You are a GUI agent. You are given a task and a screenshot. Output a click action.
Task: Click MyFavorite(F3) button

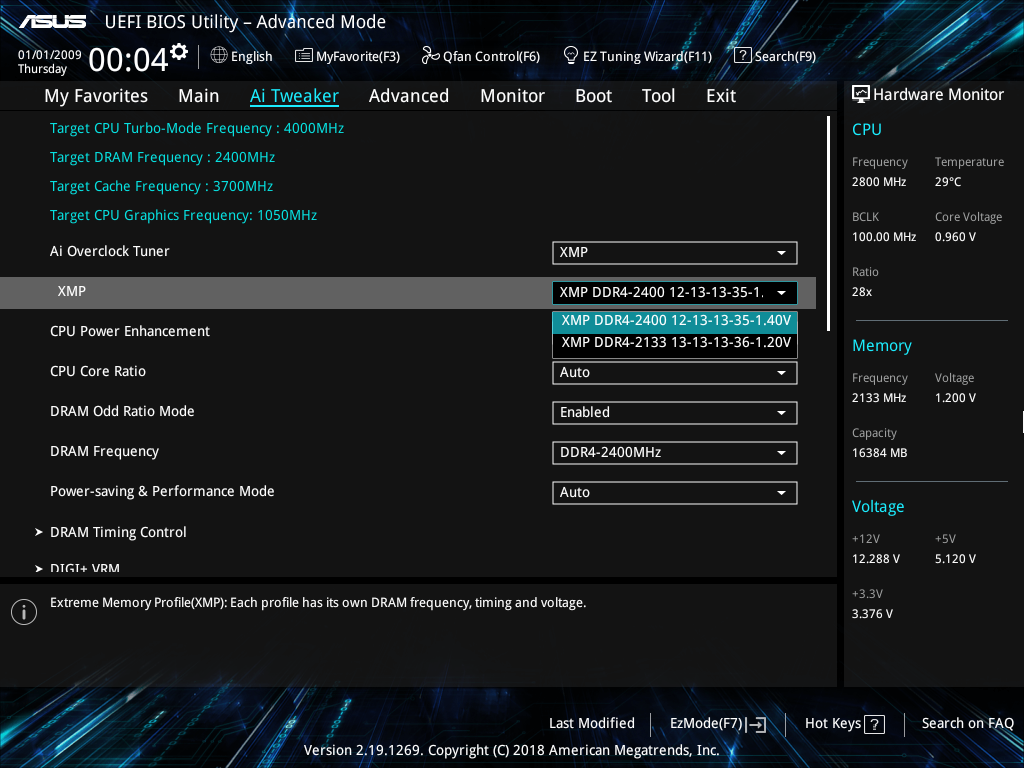(x=347, y=56)
